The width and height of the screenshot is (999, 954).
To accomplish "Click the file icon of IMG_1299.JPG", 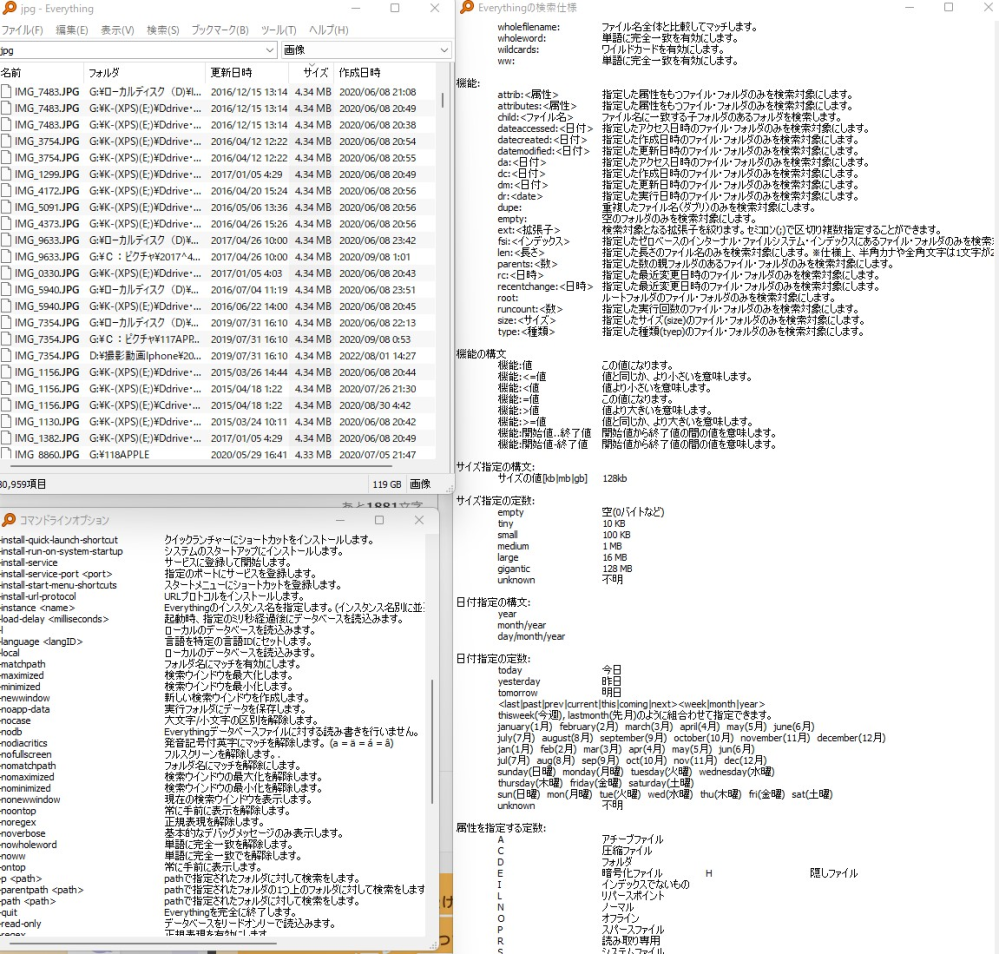I will (x=6, y=174).
